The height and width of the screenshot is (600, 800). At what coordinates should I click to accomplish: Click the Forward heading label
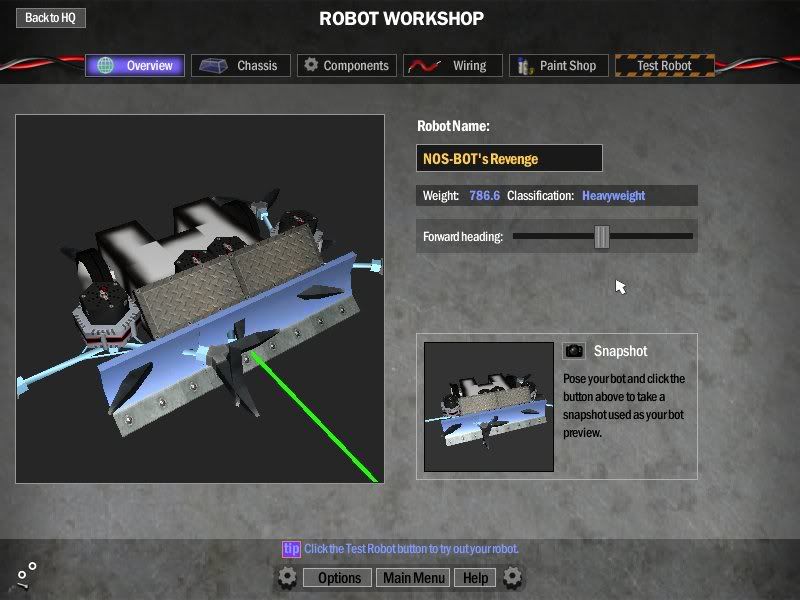(x=463, y=237)
